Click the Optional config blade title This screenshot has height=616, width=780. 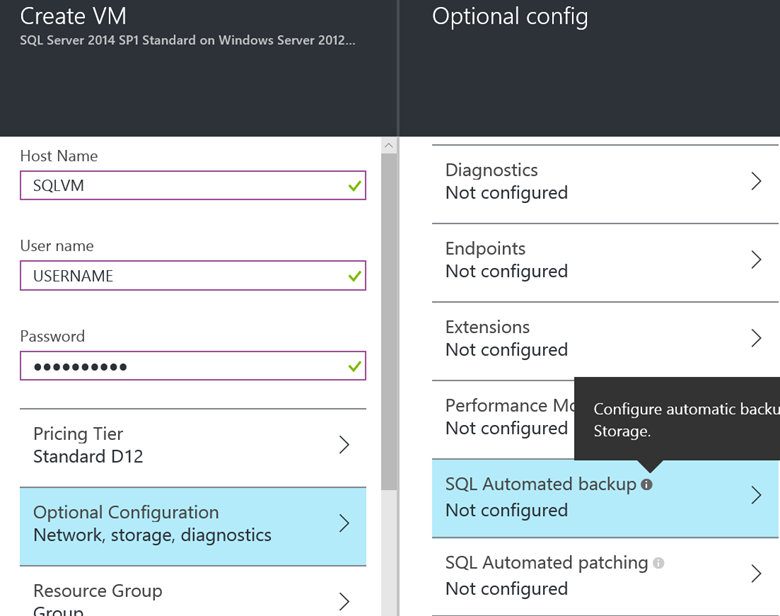click(x=510, y=17)
